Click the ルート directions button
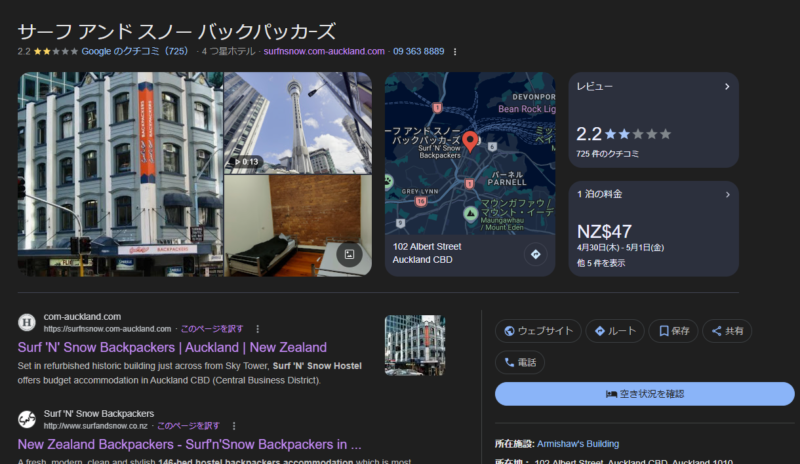Screen dimensions: 800x464 pyautogui.click(x=614, y=331)
